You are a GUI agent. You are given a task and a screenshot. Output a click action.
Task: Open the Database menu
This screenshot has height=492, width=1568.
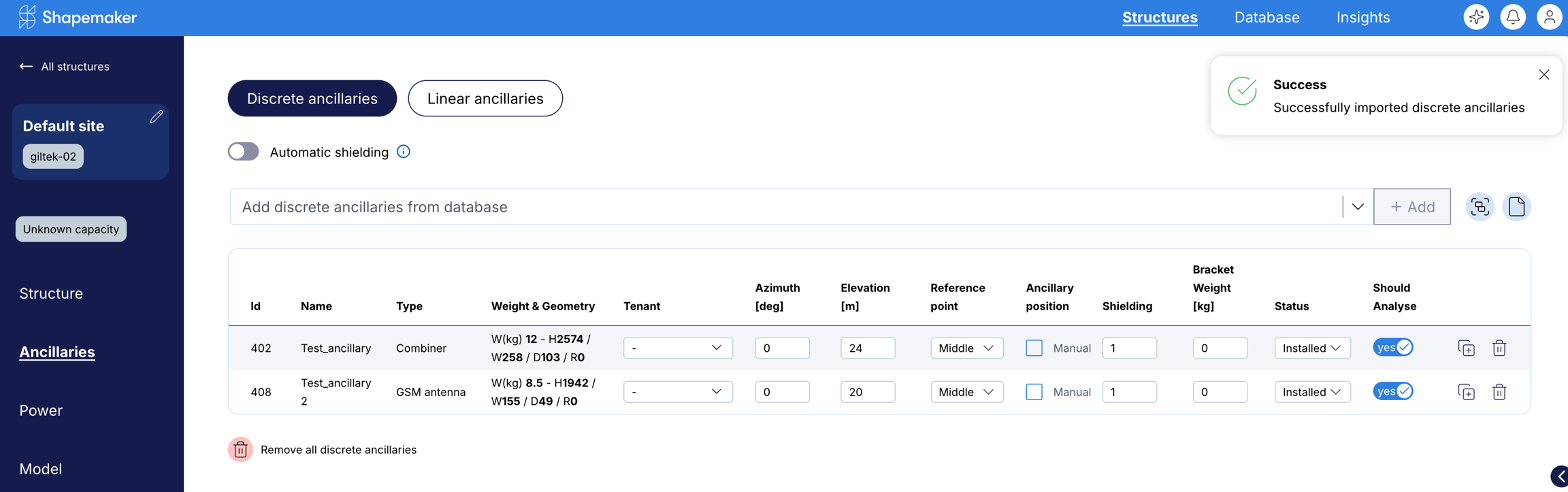[x=1267, y=18]
